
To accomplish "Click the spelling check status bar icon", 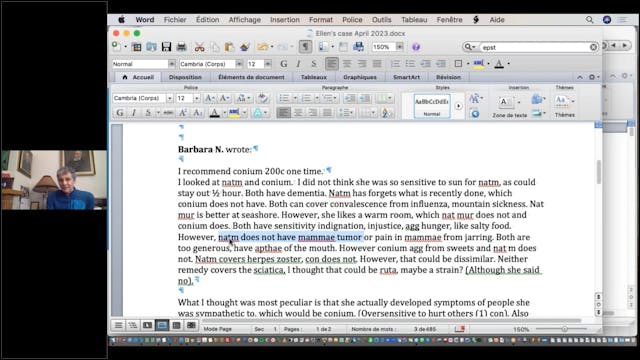I will pyautogui.click(x=460, y=329).
